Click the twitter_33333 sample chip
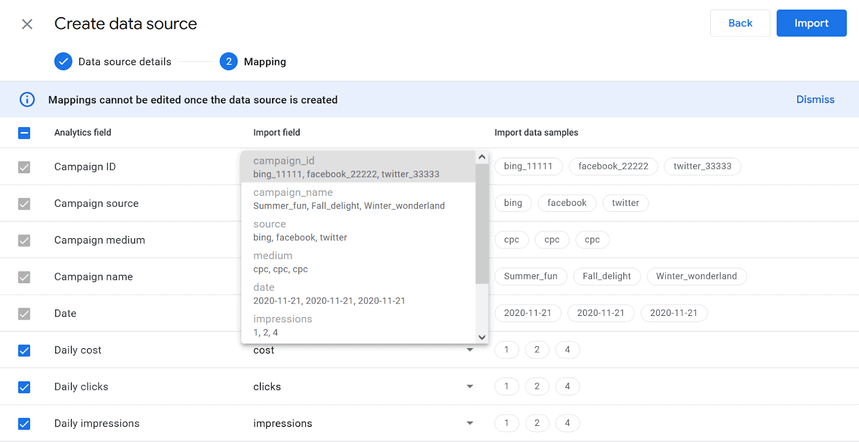The width and height of the screenshot is (859, 442). coord(702,167)
